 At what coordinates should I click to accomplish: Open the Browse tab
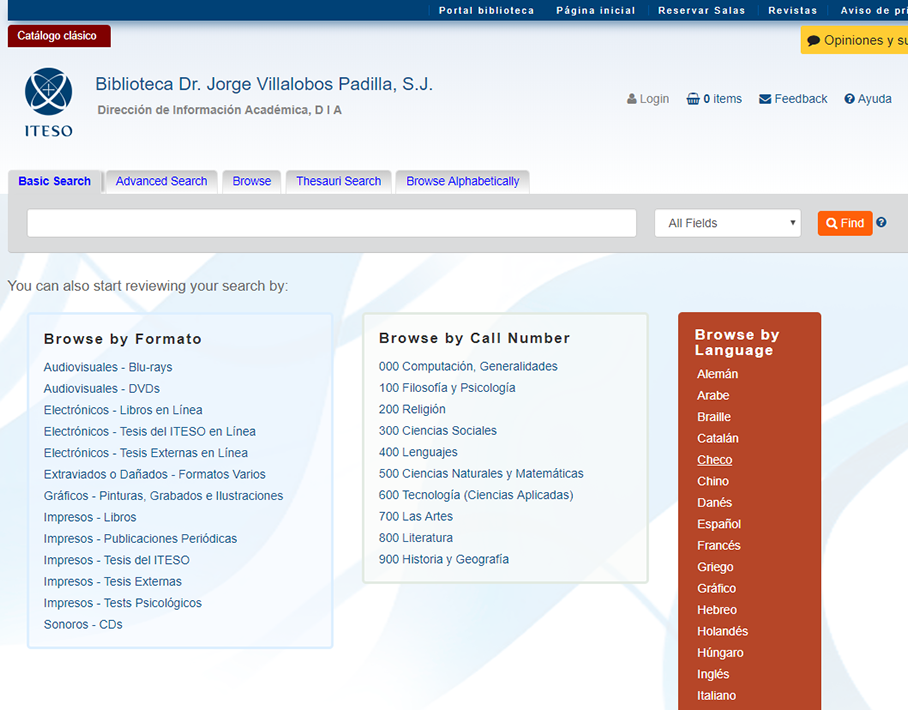pyautogui.click(x=252, y=181)
